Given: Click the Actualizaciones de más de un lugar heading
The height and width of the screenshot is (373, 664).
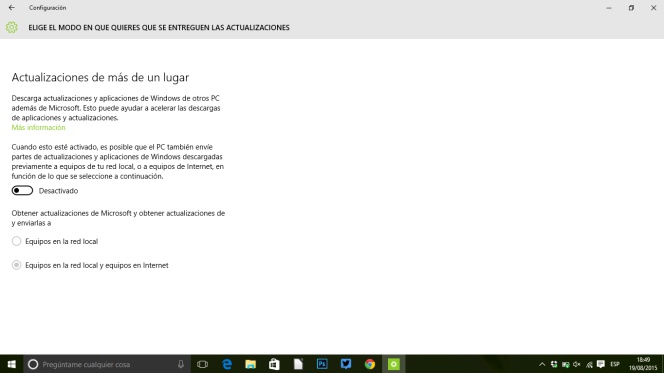Looking at the screenshot, I should (100, 77).
